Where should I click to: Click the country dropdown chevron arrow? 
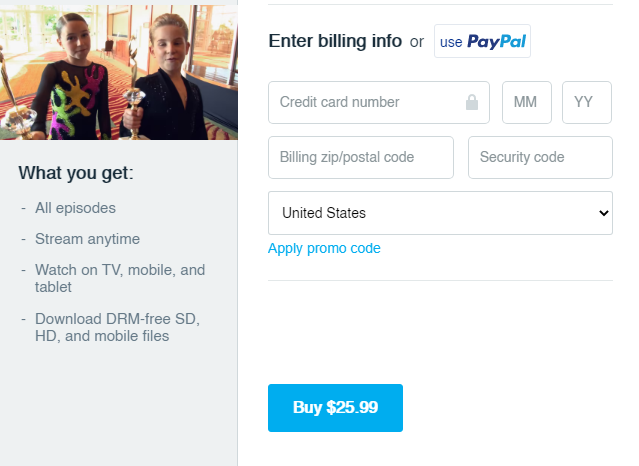(604, 213)
